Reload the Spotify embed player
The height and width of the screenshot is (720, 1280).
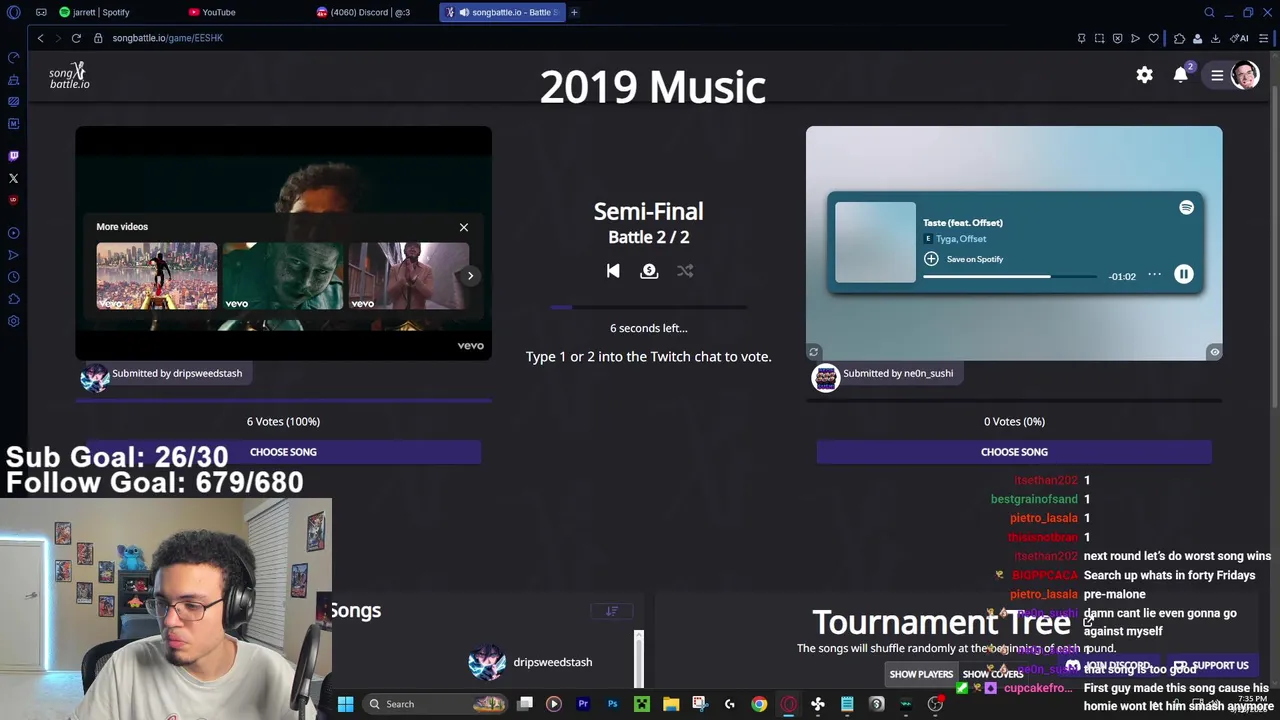[813, 352]
